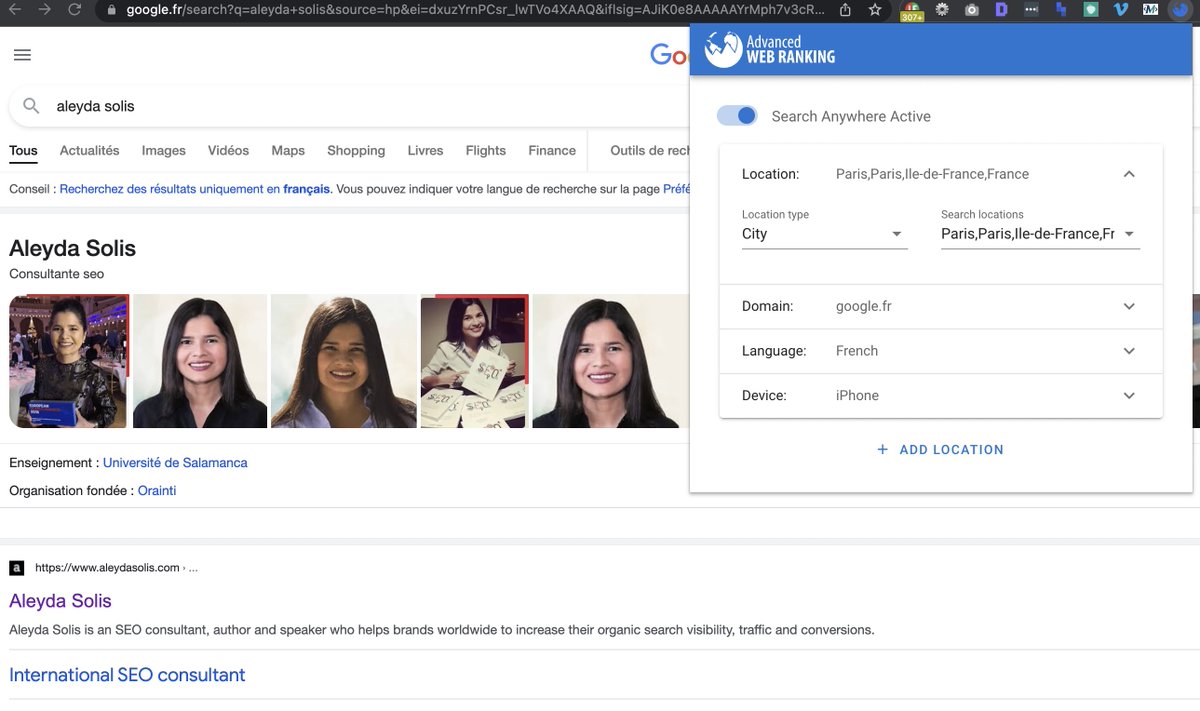Image resolution: width=1200 pixels, height=711 pixels.
Task: Open Google hamburger main menu
Action: pyautogui.click(x=22, y=55)
